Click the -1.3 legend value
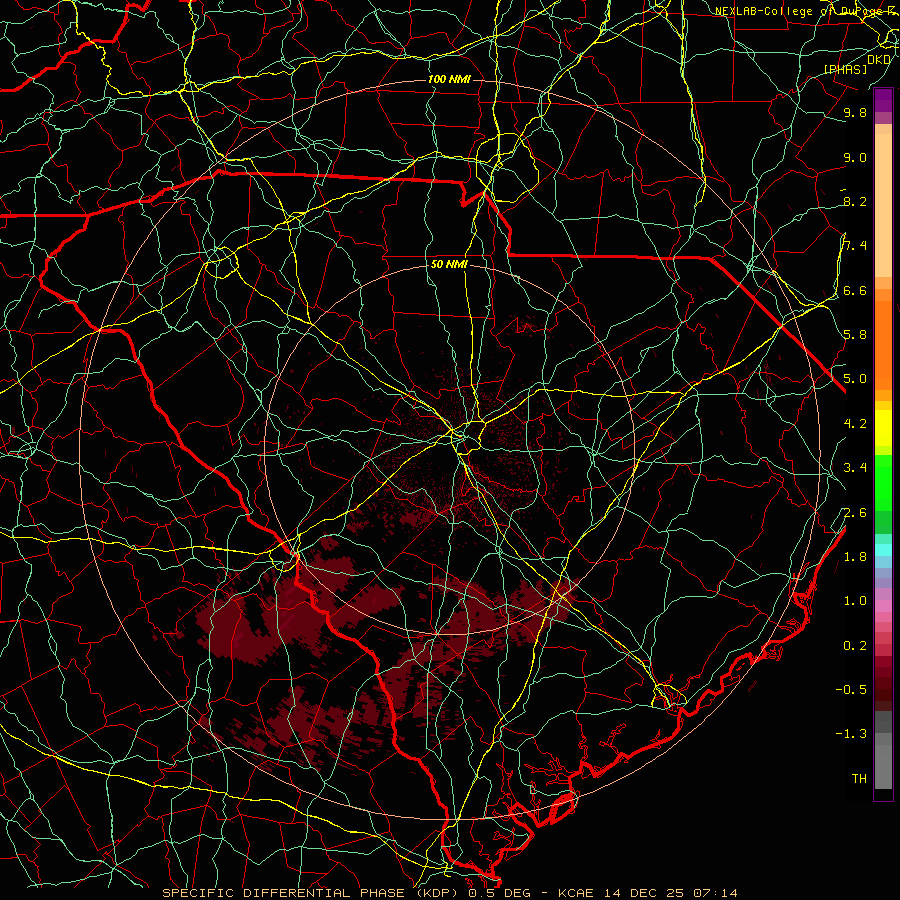Screen dimensions: 900x900 (851, 734)
